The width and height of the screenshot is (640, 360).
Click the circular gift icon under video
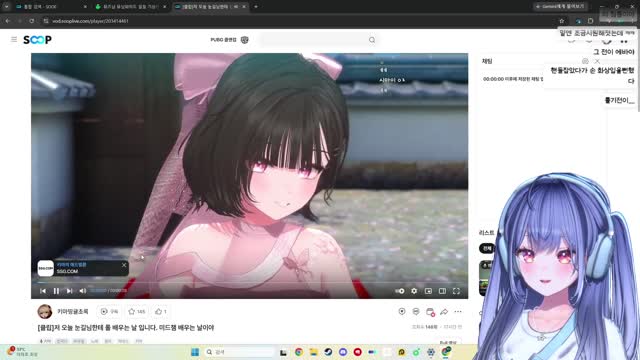tap(402, 311)
